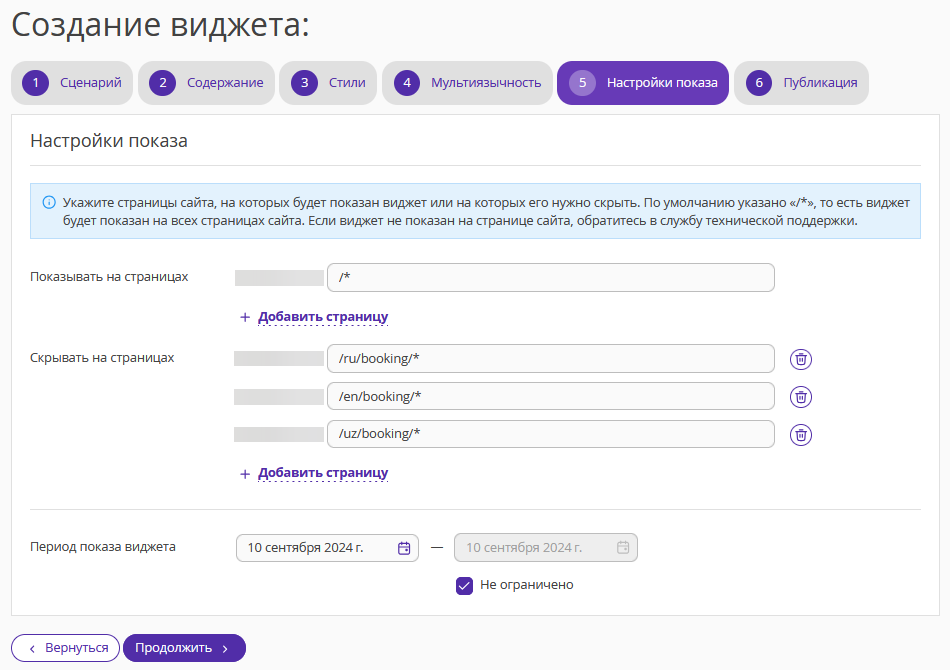This screenshot has height=670, width=950.
Task: Open step 4 Мультиязычность
Action: click(x=467, y=83)
